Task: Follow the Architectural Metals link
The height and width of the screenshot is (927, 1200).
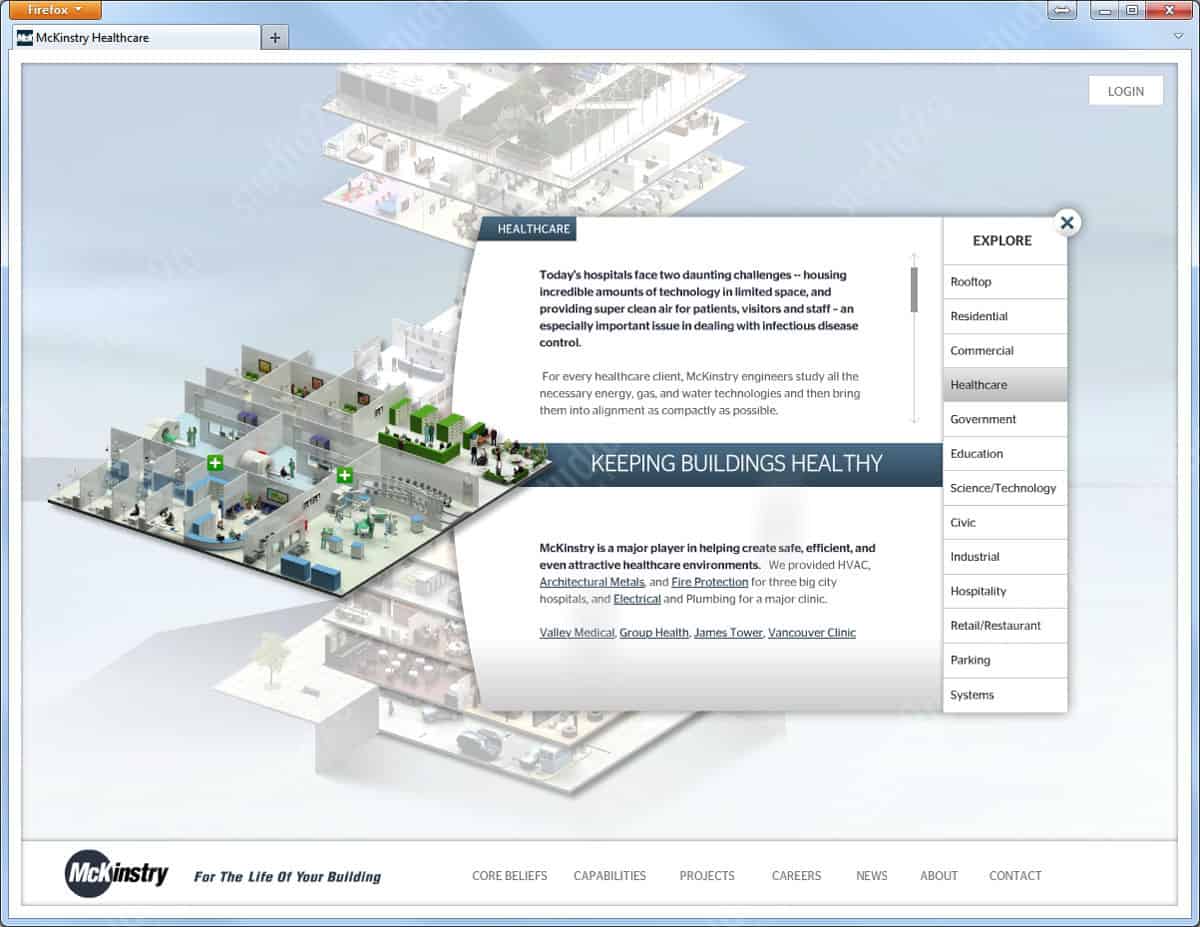Action: point(592,582)
